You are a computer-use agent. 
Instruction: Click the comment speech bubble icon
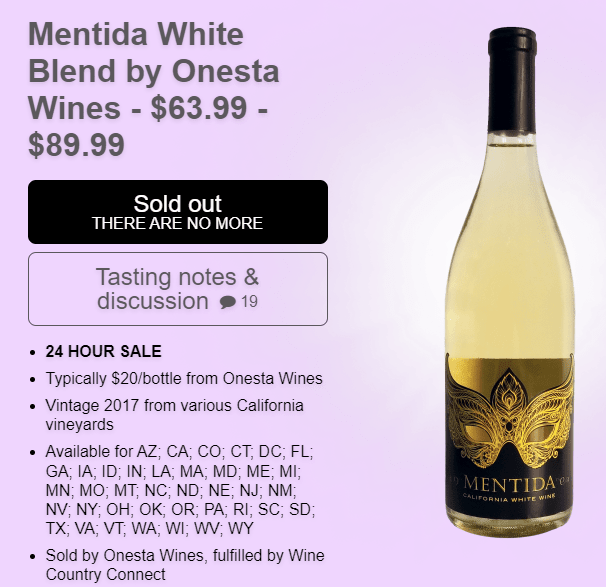click(228, 302)
